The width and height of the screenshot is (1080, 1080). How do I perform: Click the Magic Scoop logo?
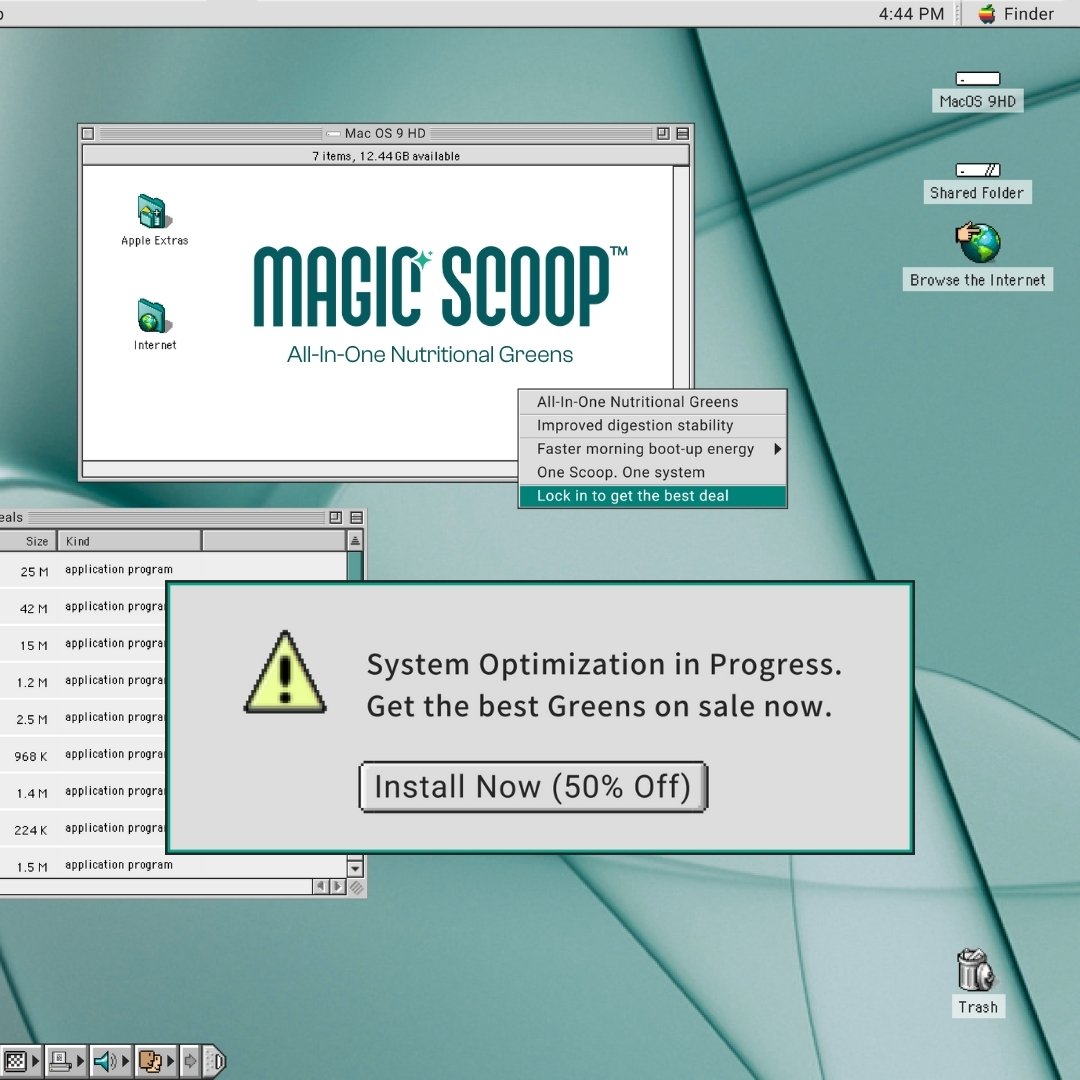[440, 285]
